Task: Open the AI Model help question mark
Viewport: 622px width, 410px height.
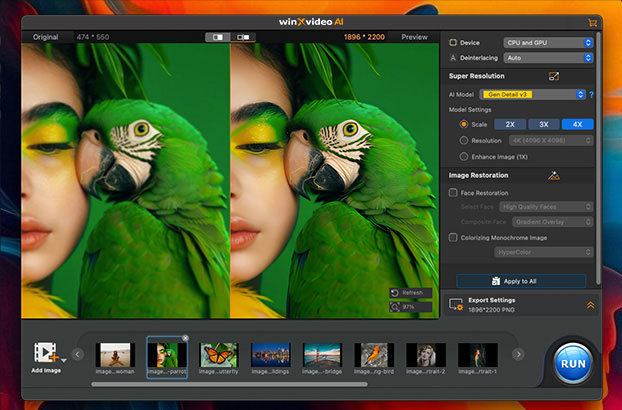Action: 591,94
